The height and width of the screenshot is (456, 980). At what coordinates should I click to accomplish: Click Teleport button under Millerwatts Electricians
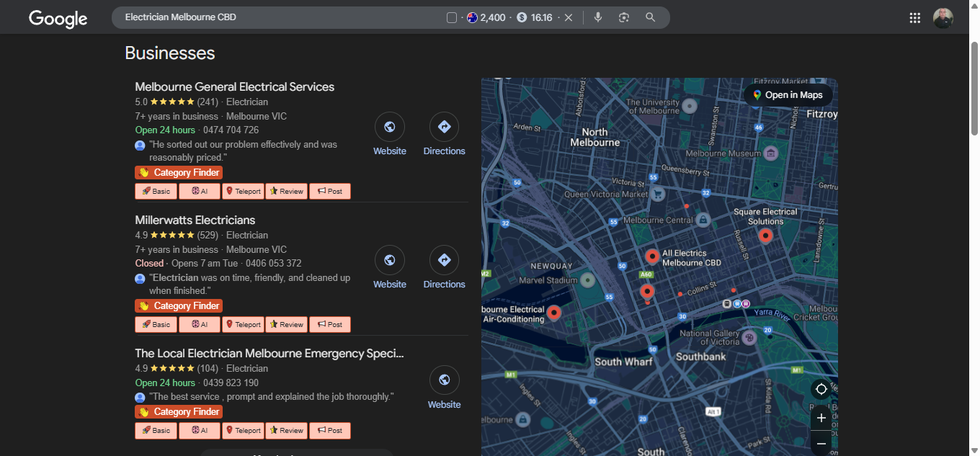click(243, 324)
